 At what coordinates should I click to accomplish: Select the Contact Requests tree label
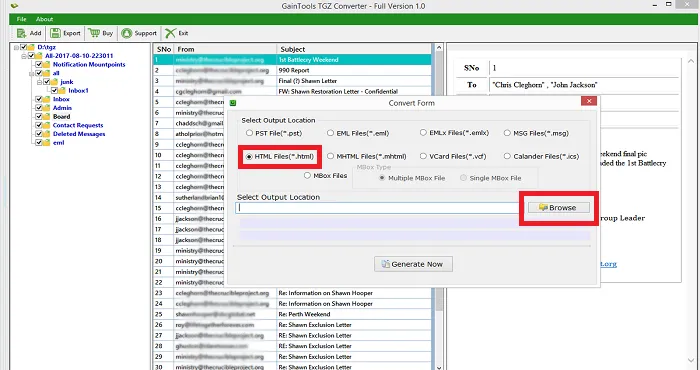tap(78, 125)
